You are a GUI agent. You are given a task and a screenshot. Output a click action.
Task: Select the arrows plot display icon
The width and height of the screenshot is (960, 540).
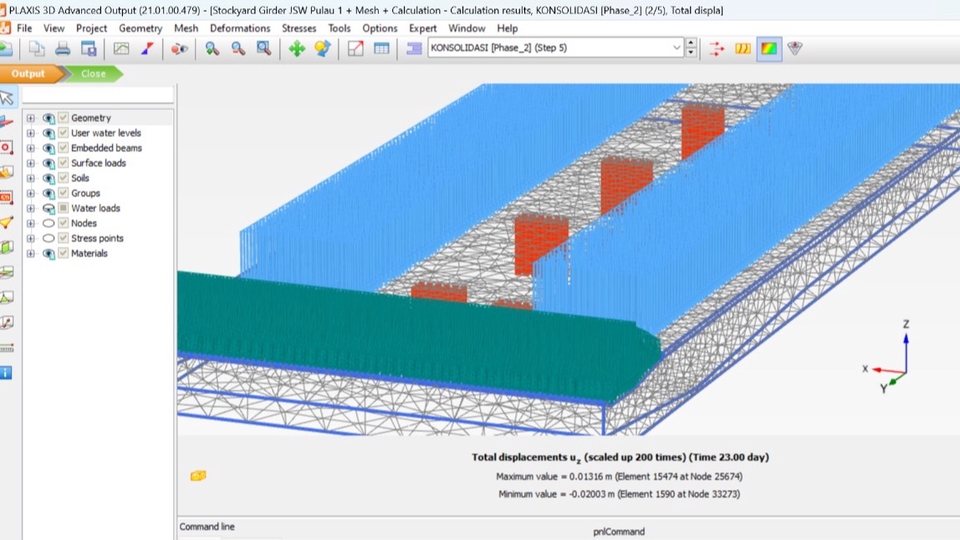coord(717,48)
